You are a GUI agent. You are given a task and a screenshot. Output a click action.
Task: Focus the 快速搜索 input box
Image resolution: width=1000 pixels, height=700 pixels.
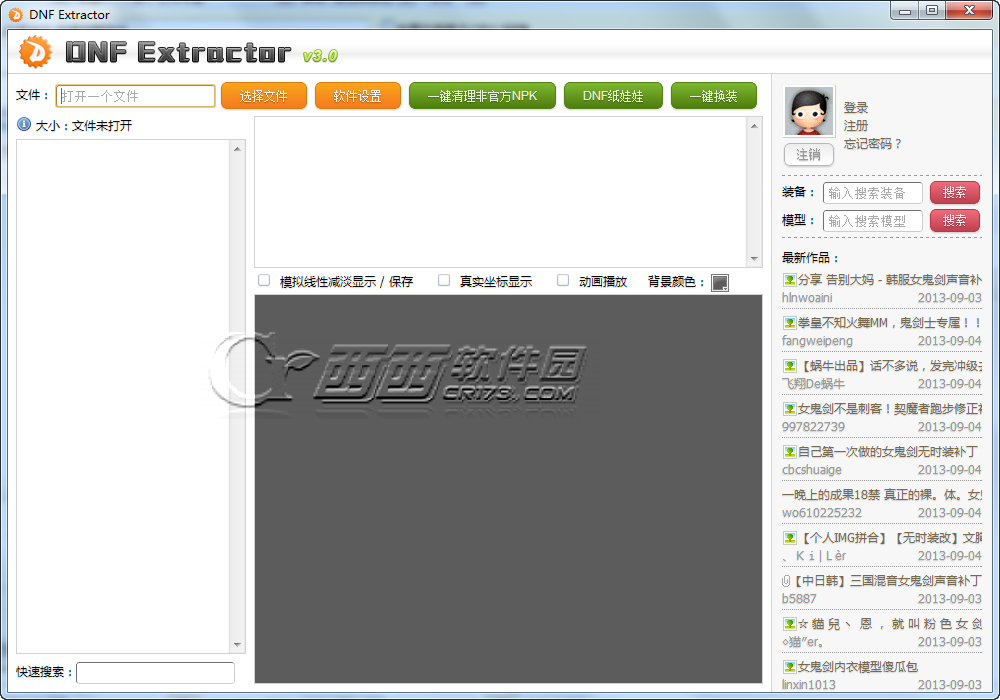tap(155, 673)
